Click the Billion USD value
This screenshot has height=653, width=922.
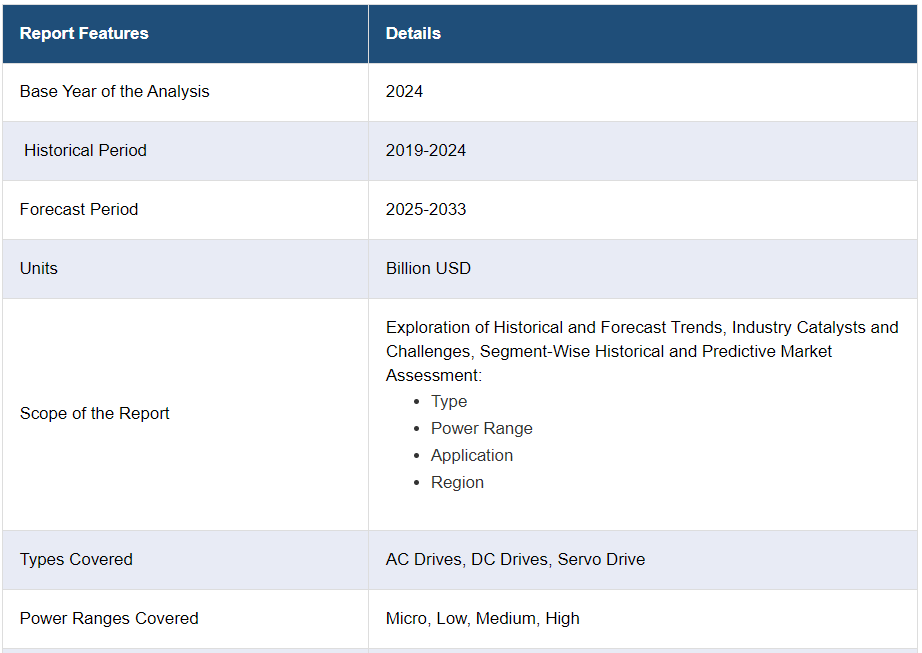tap(428, 268)
